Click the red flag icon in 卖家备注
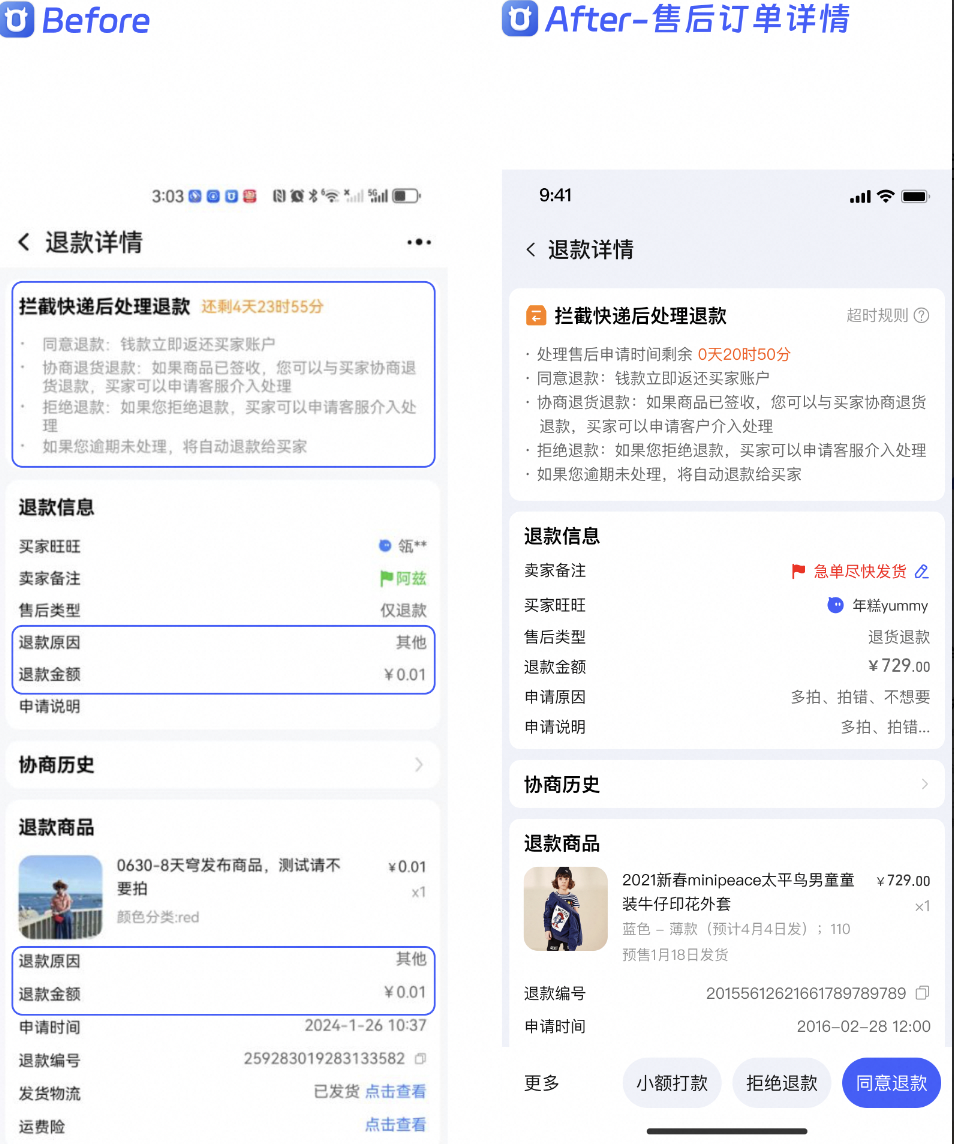 [x=798, y=571]
